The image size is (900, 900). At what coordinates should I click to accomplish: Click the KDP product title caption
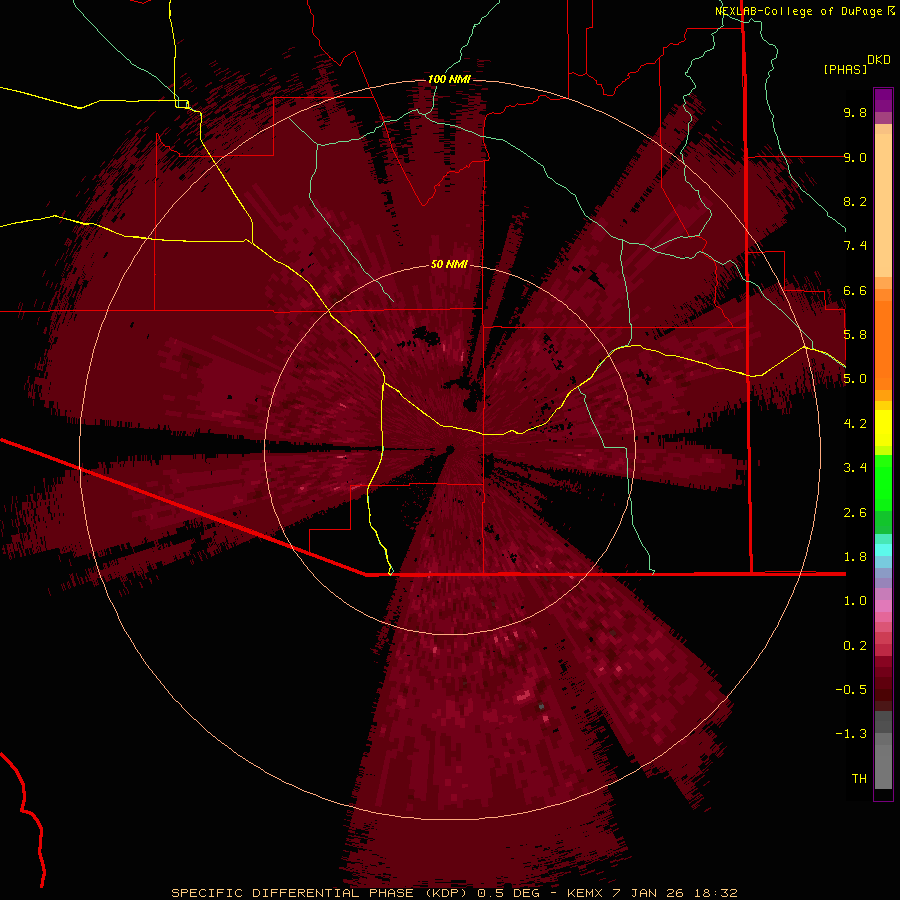click(454, 893)
